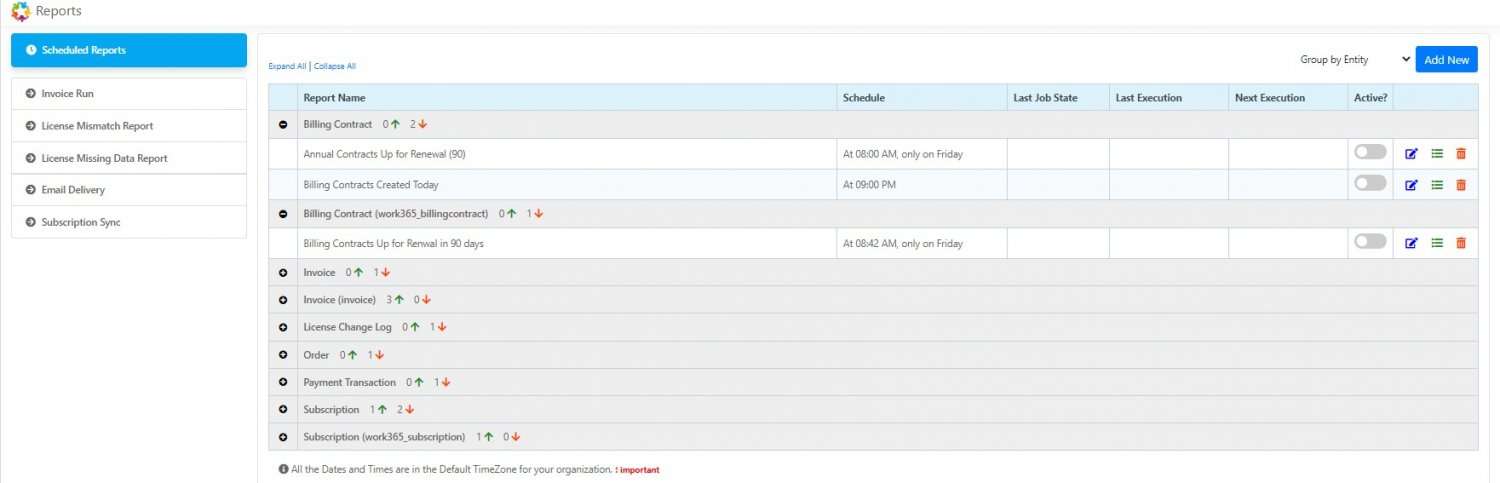
Task: Click the Reports app logo icon
Action: 20,11
